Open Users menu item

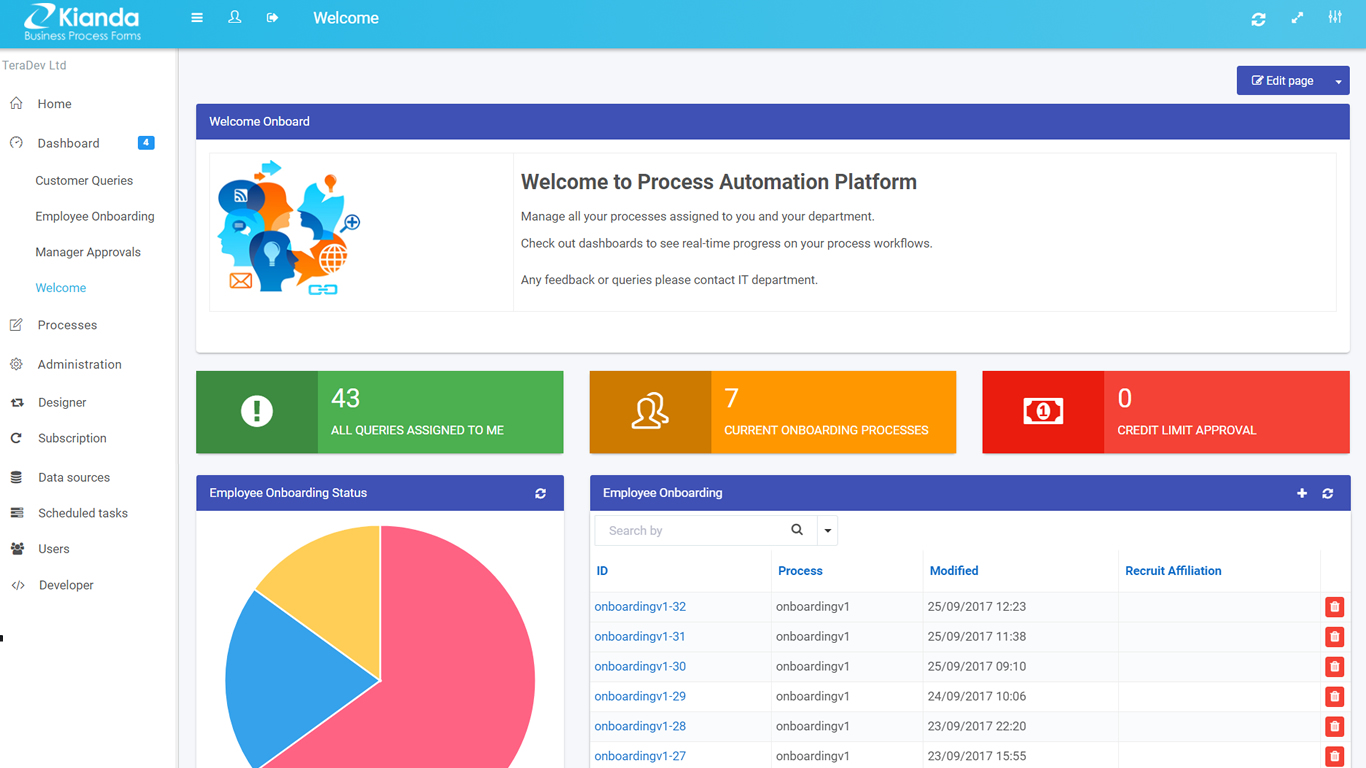click(54, 549)
